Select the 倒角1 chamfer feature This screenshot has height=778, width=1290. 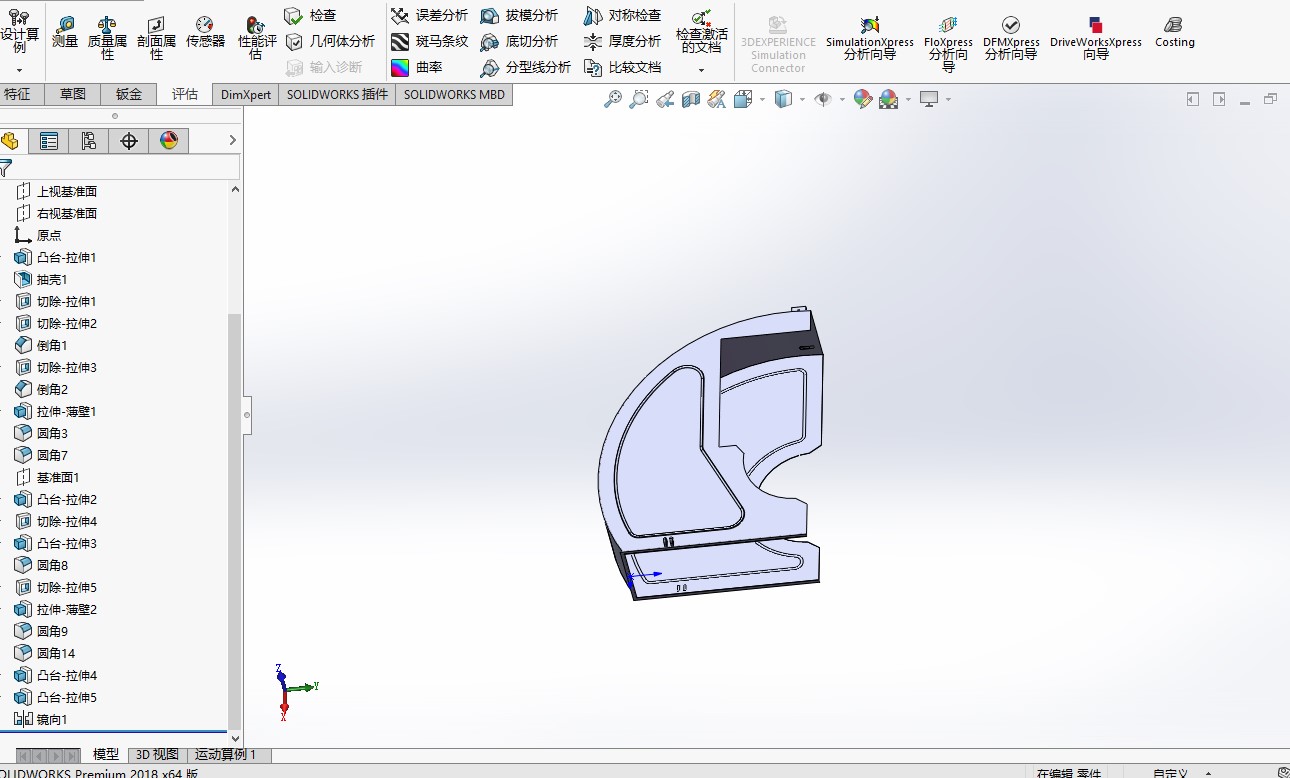coord(52,345)
